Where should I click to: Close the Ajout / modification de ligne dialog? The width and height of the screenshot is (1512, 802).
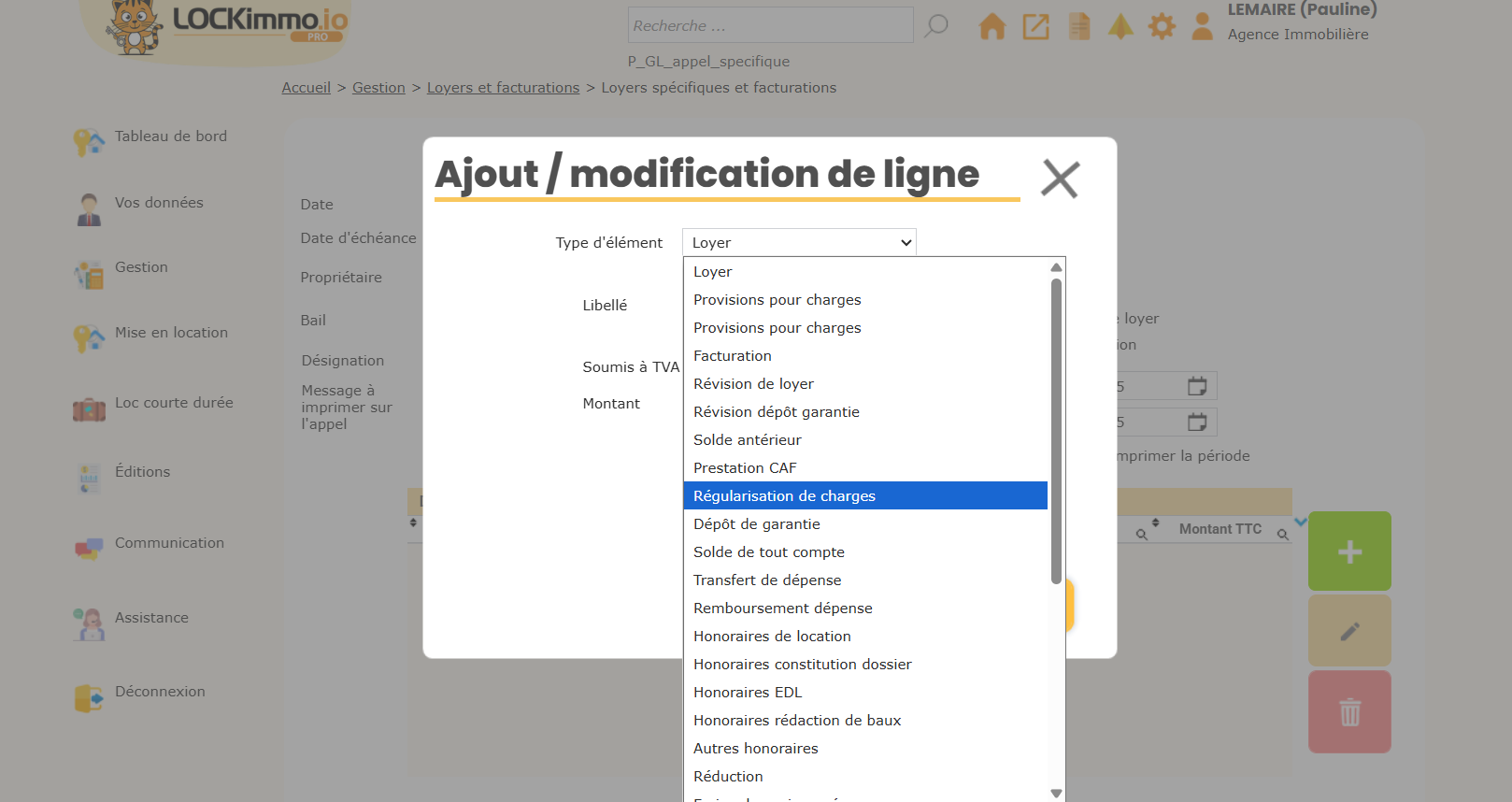click(x=1060, y=179)
